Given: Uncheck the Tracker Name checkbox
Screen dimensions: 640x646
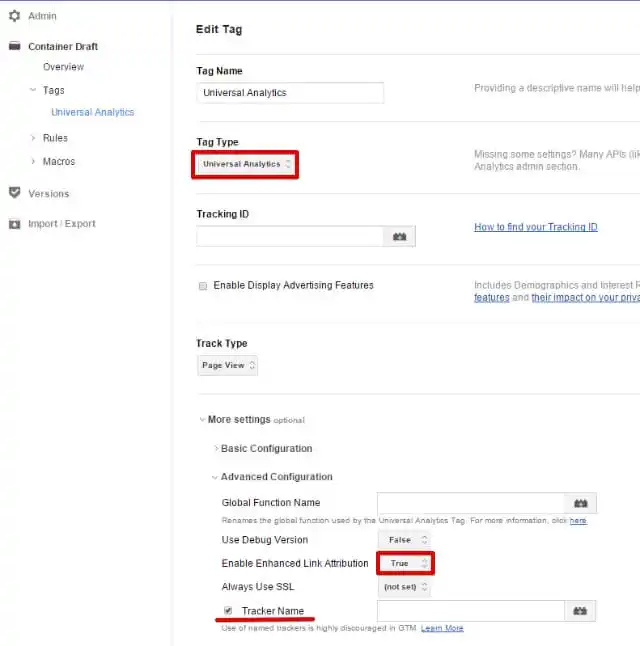Looking at the screenshot, I should pyautogui.click(x=228, y=610).
